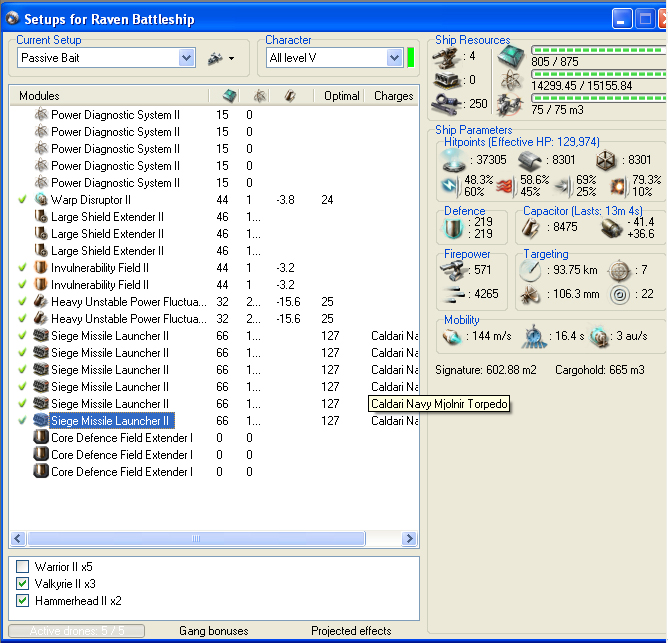Click the turret hardpoints icon in Ship Resources
This screenshot has height=643, width=668.
click(446, 56)
